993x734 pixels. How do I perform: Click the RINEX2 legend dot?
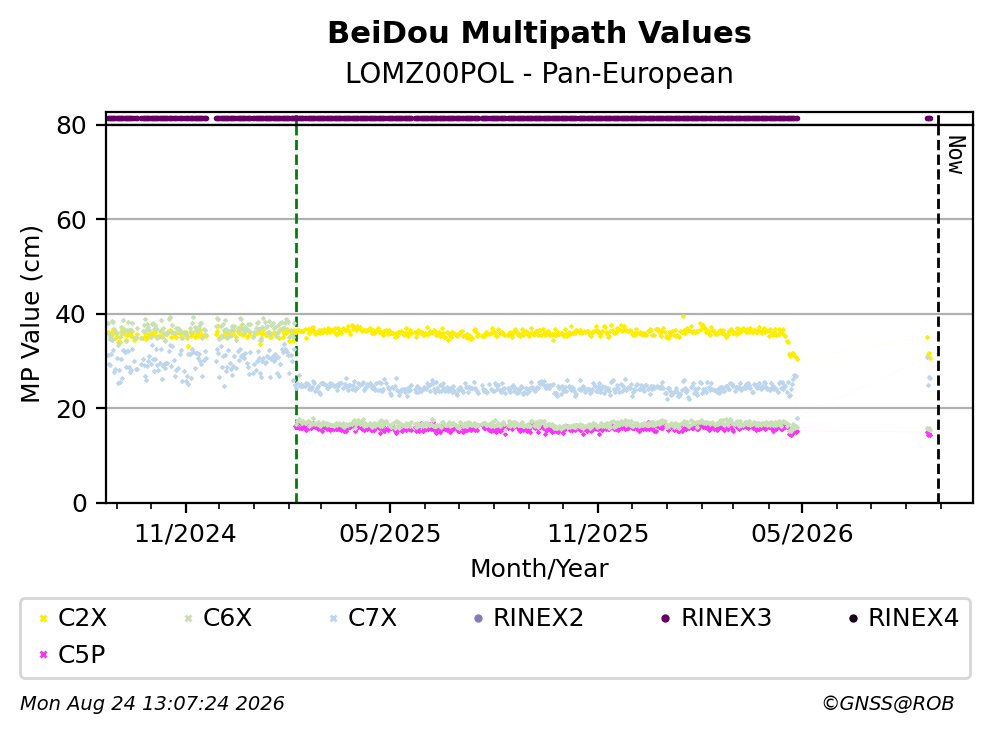pyautogui.click(x=478, y=618)
